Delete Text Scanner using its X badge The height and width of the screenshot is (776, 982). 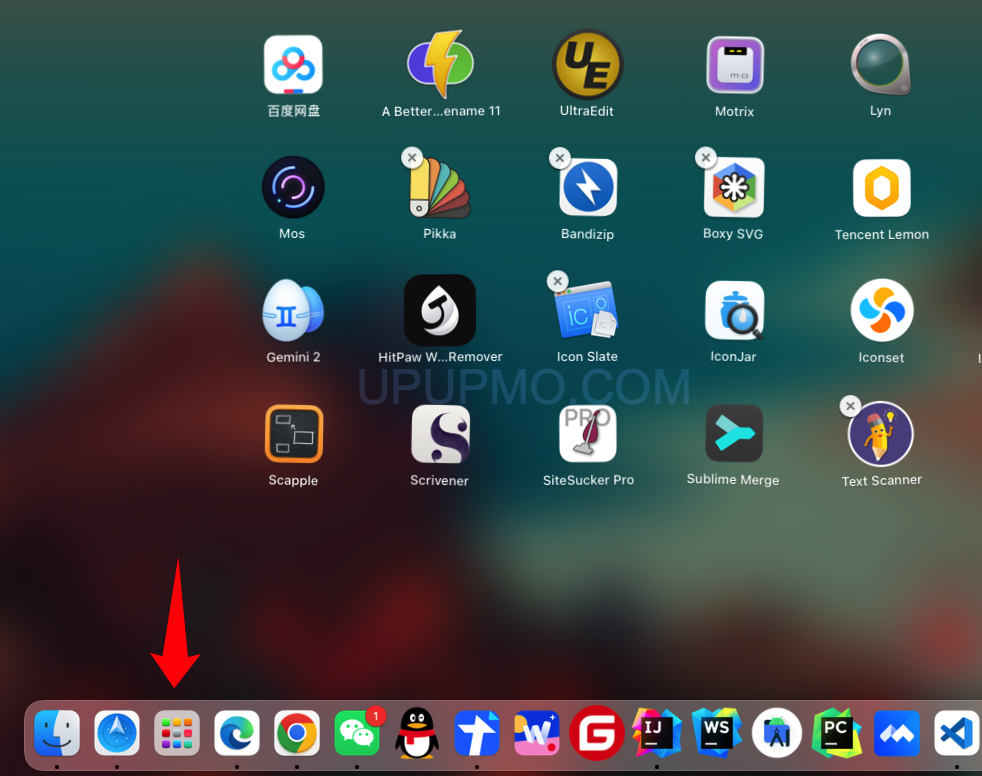coord(850,405)
